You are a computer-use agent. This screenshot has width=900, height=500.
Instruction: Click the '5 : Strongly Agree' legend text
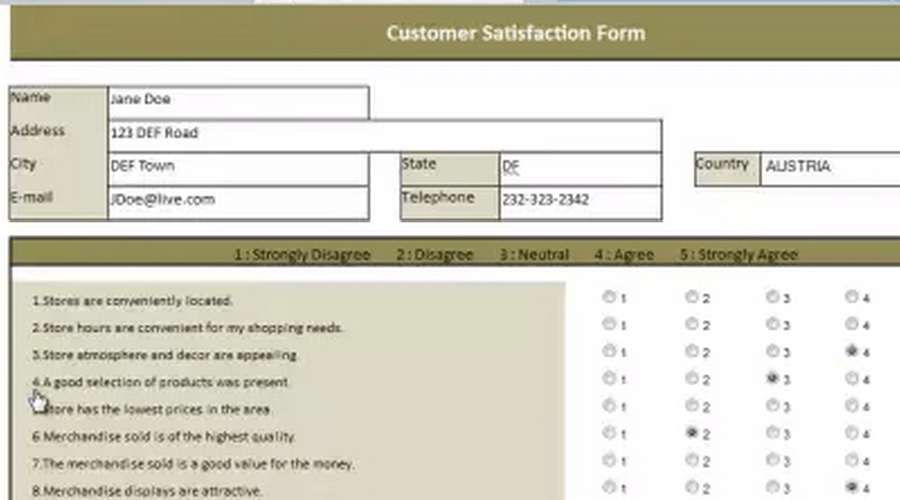[739, 254]
